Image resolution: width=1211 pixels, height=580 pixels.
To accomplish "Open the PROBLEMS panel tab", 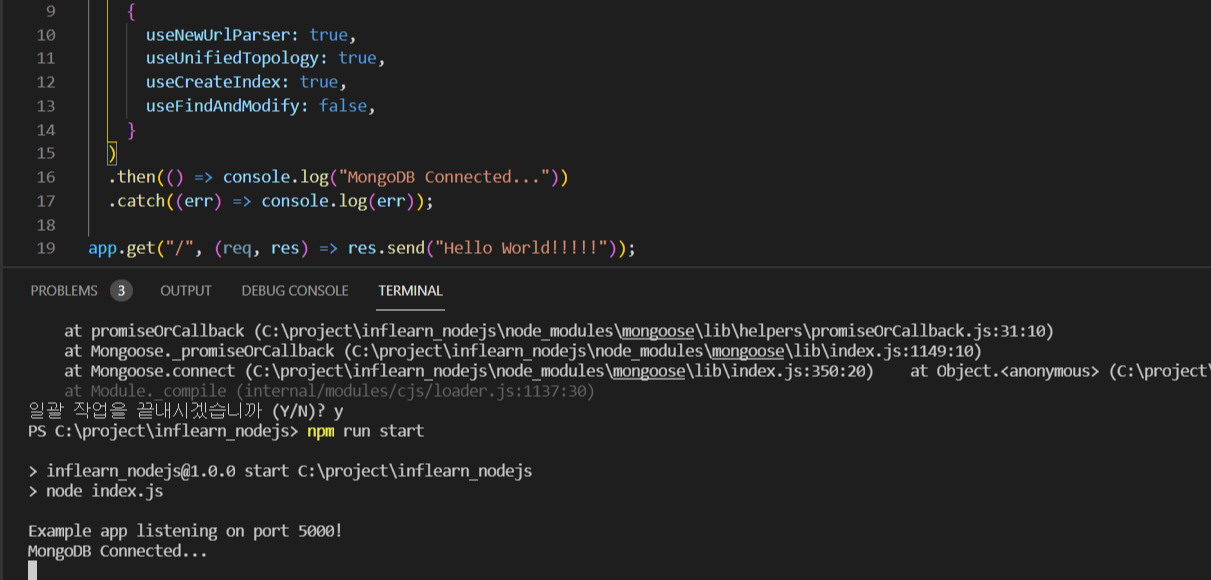I will [64, 291].
